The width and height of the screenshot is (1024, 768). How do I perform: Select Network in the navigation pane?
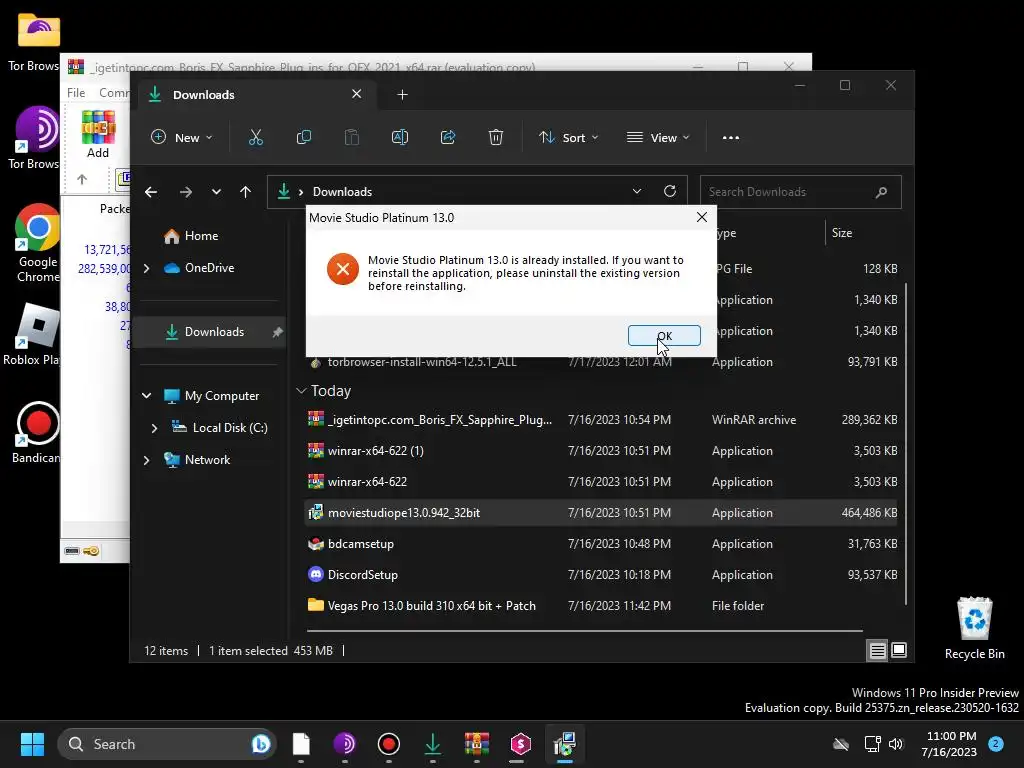point(207,460)
